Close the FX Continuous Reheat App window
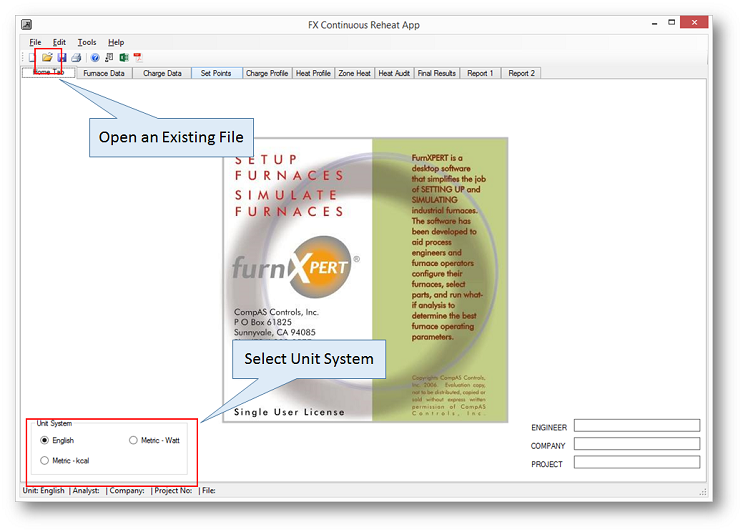Image resolution: width=743 pixels, height=532 pixels. (694, 22)
